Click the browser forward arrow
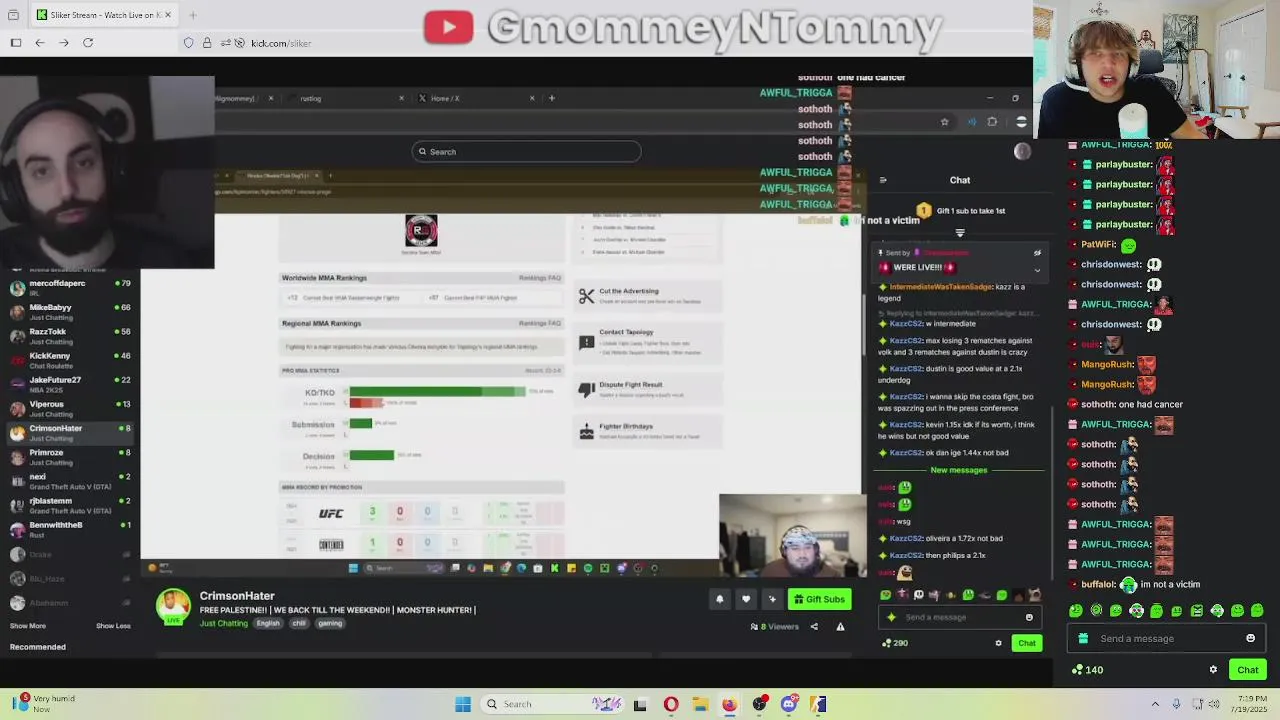Image resolution: width=1280 pixels, height=720 pixels. pos(64,43)
